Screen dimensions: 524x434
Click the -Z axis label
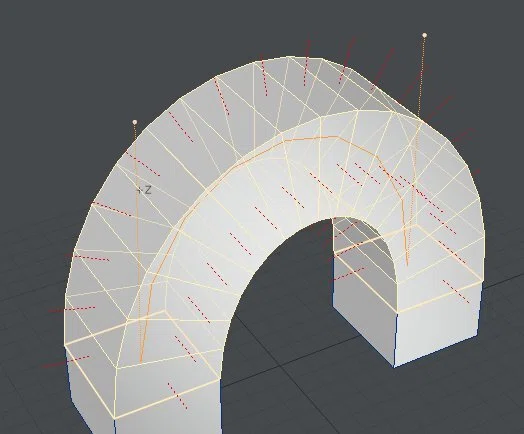145,190
